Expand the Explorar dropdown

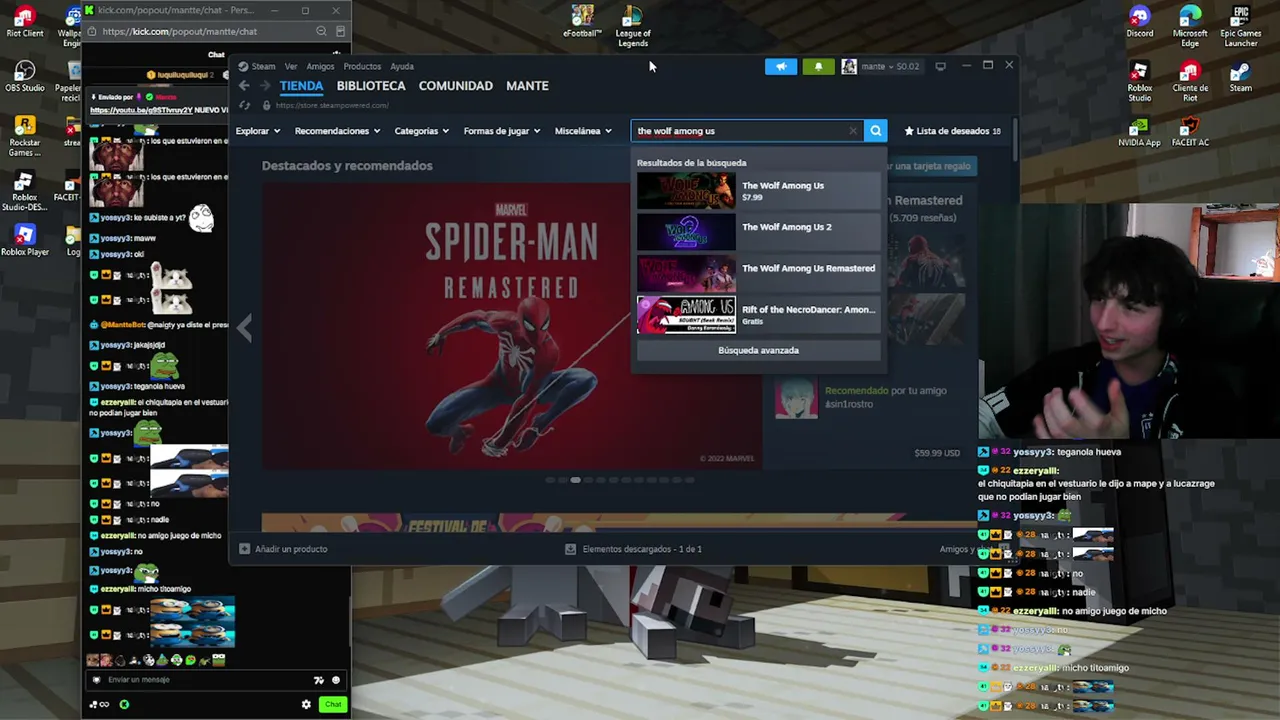[x=258, y=131]
